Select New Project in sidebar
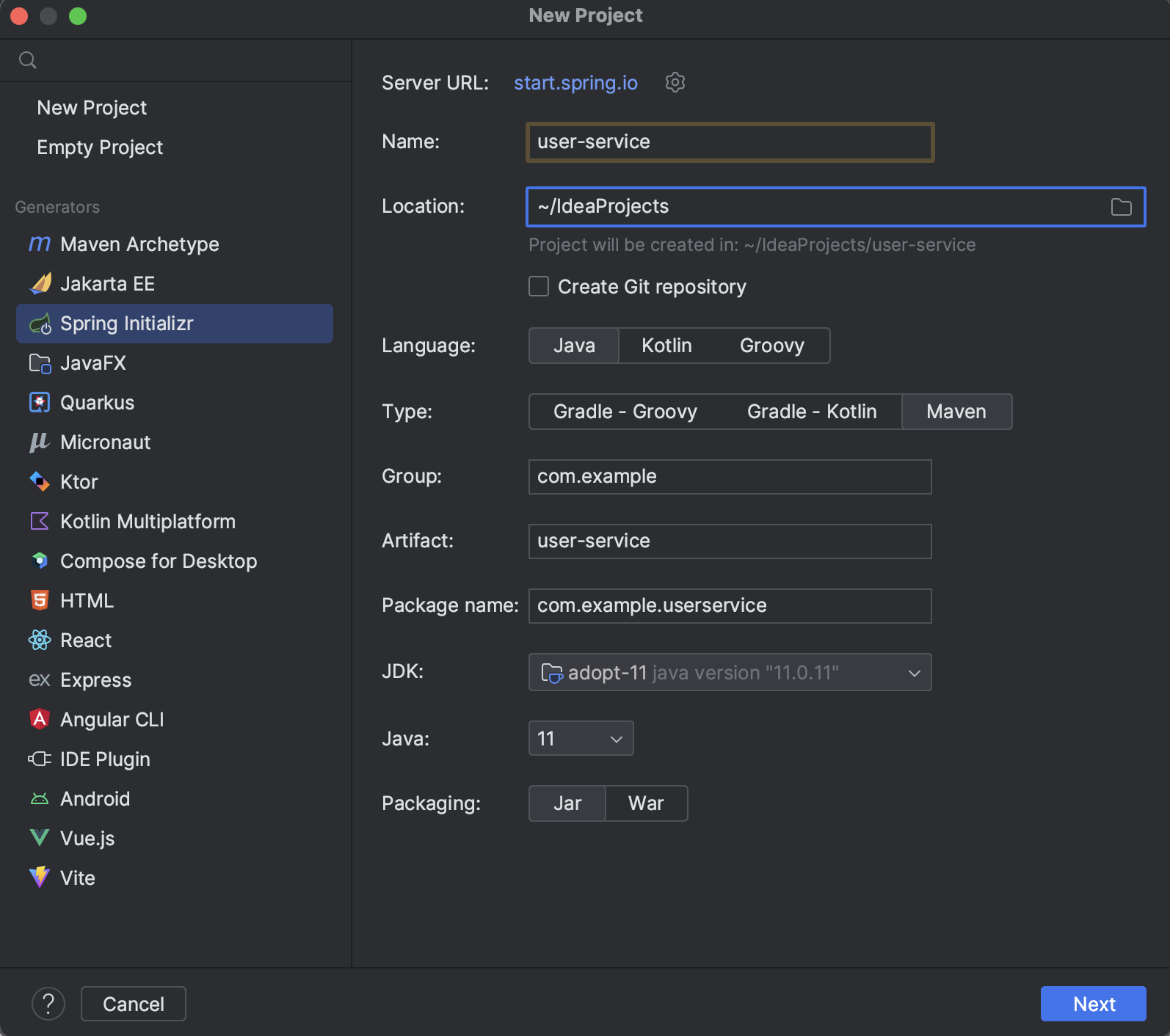Screen dimensions: 1170x1036 (92, 108)
